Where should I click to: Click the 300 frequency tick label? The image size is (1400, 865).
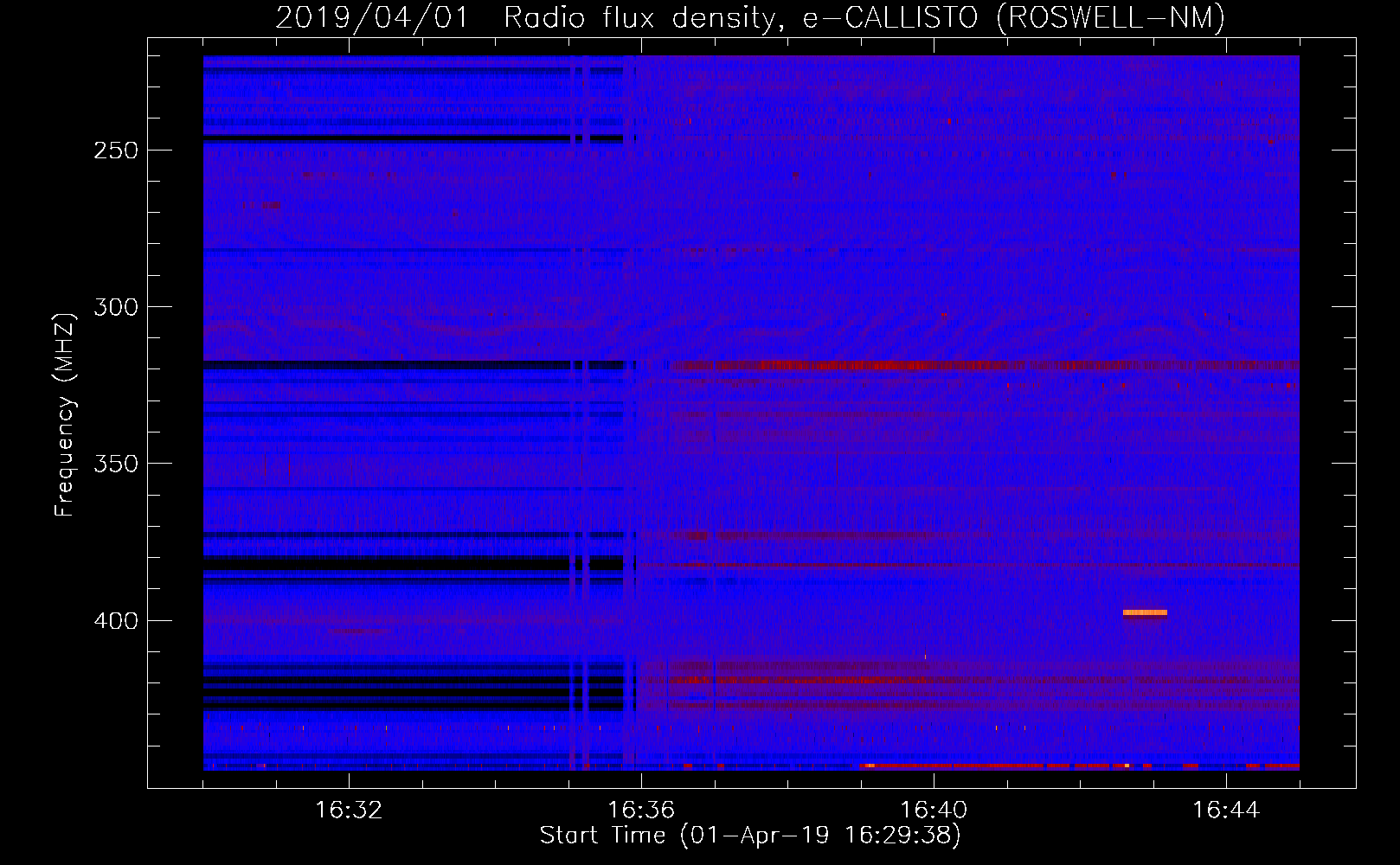coord(116,307)
